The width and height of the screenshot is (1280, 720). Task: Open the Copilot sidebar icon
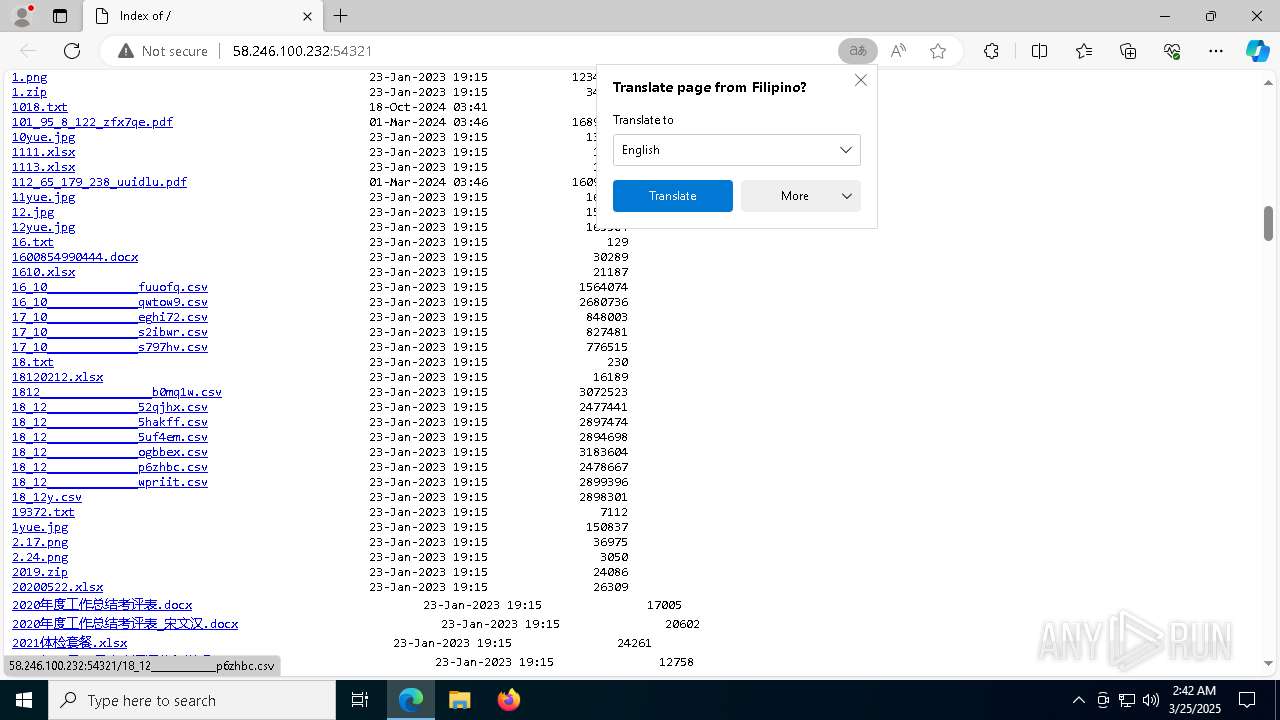click(1257, 51)
